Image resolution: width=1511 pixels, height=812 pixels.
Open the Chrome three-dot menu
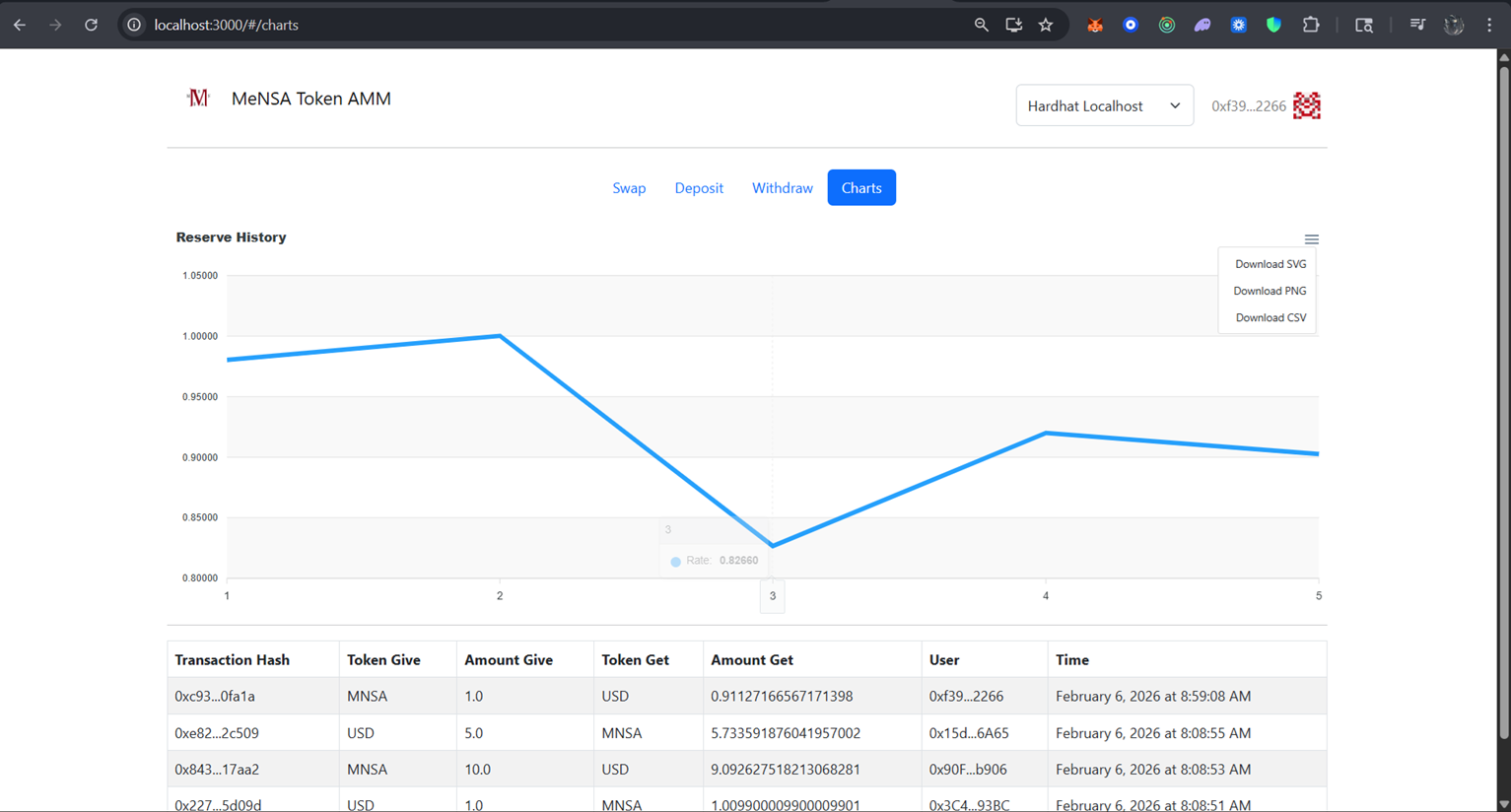(x=1489, y=26)
